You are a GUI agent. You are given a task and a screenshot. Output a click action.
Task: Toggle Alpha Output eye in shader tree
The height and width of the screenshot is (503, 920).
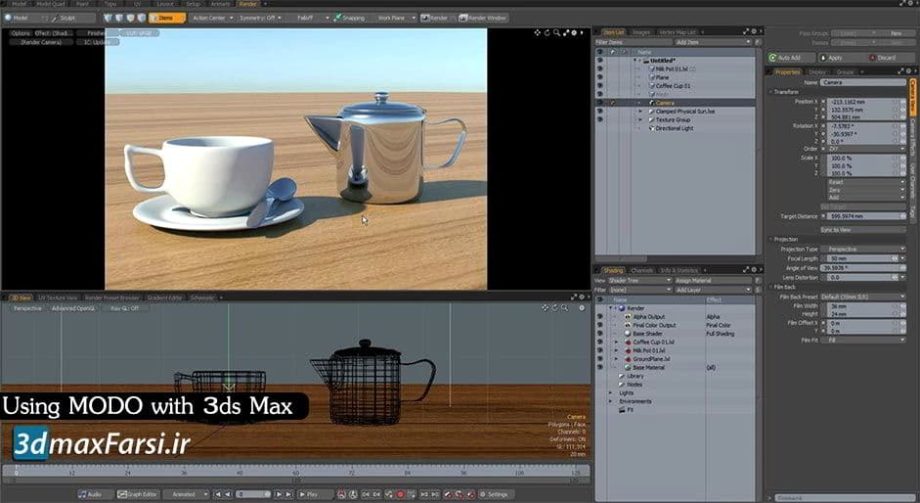600,316
